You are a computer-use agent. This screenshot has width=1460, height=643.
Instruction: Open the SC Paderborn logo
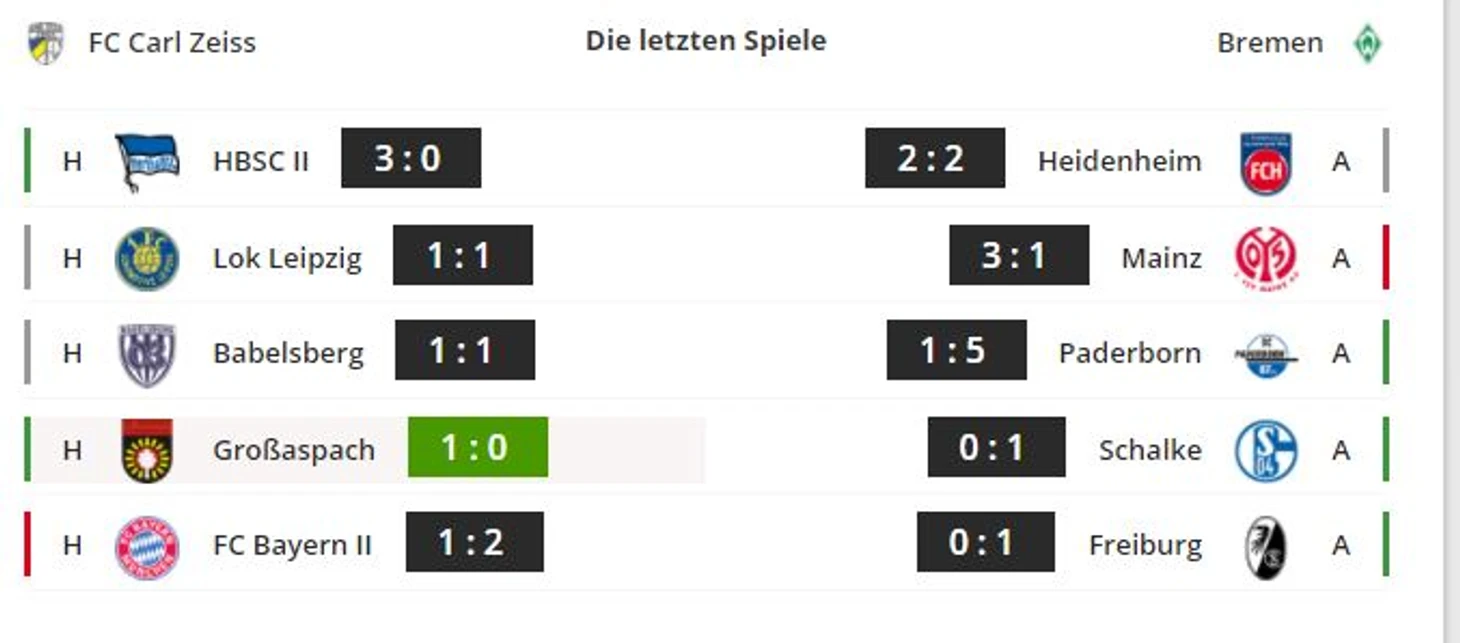coord(1266,354)
